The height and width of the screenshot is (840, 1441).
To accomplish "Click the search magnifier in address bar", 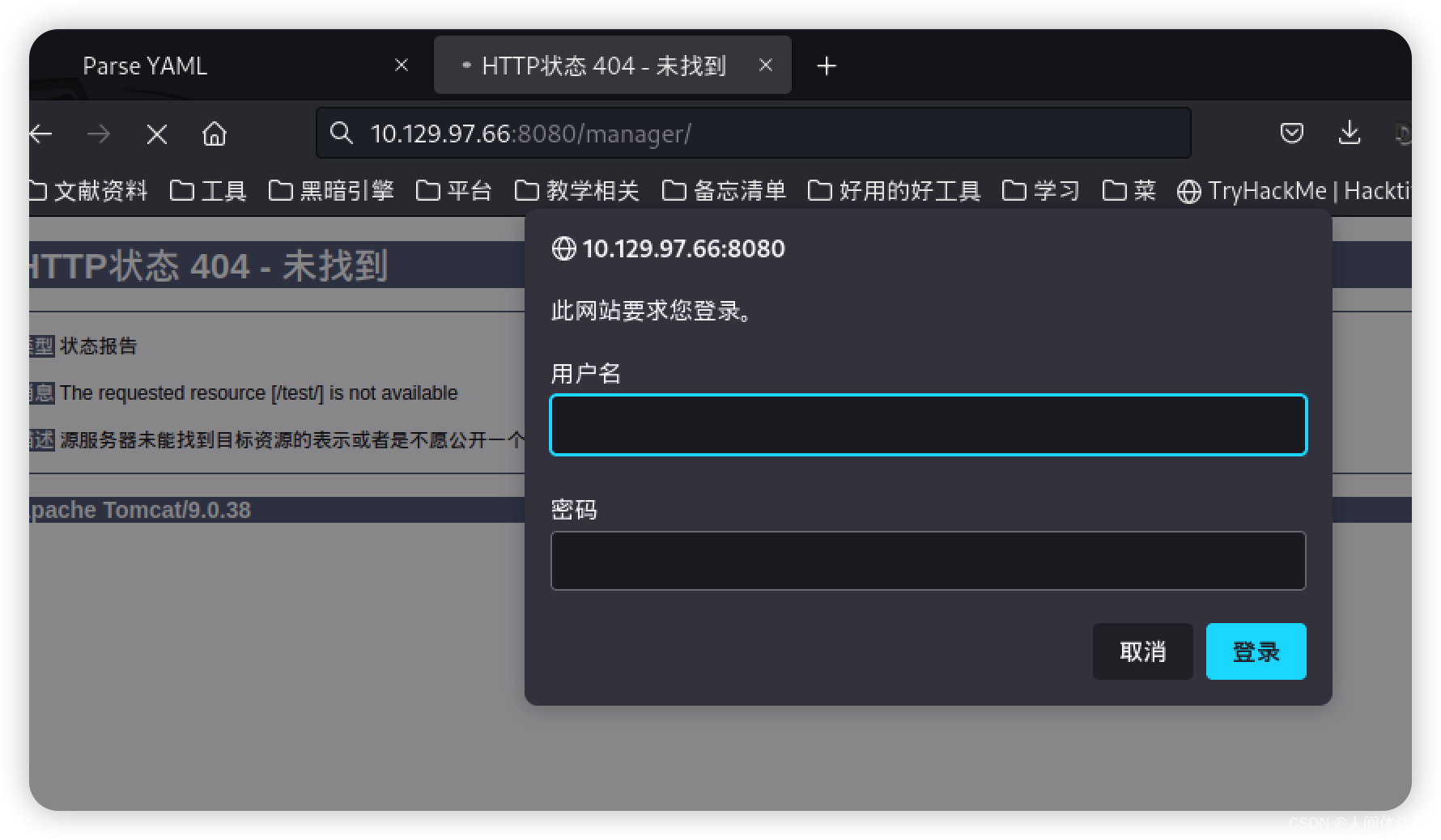I will 342,134.
